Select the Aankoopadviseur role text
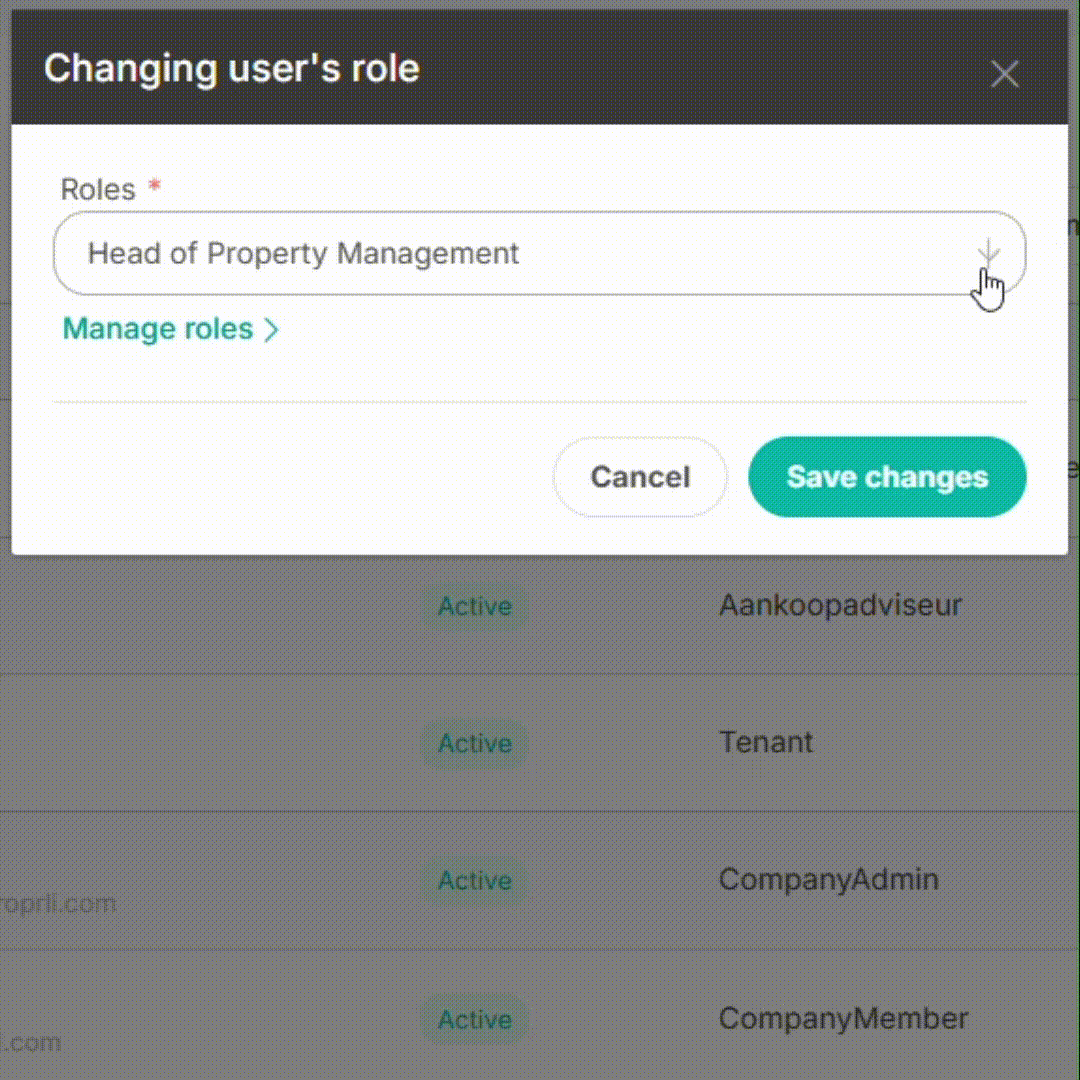The height and width of the screenshot is (1080, 1080). pos(840,605)
